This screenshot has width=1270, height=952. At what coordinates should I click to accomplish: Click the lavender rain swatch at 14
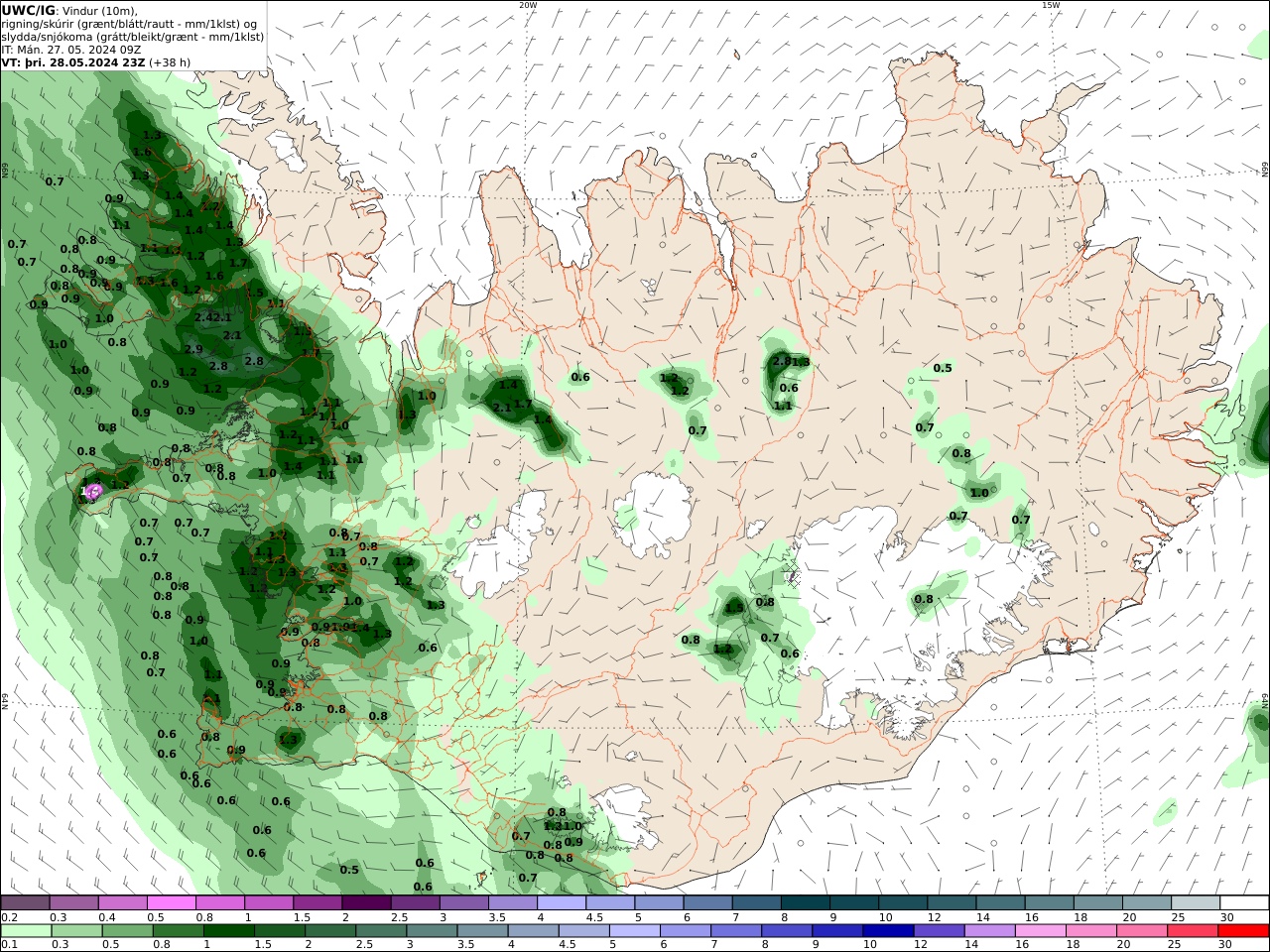click(x=989, y=931)
